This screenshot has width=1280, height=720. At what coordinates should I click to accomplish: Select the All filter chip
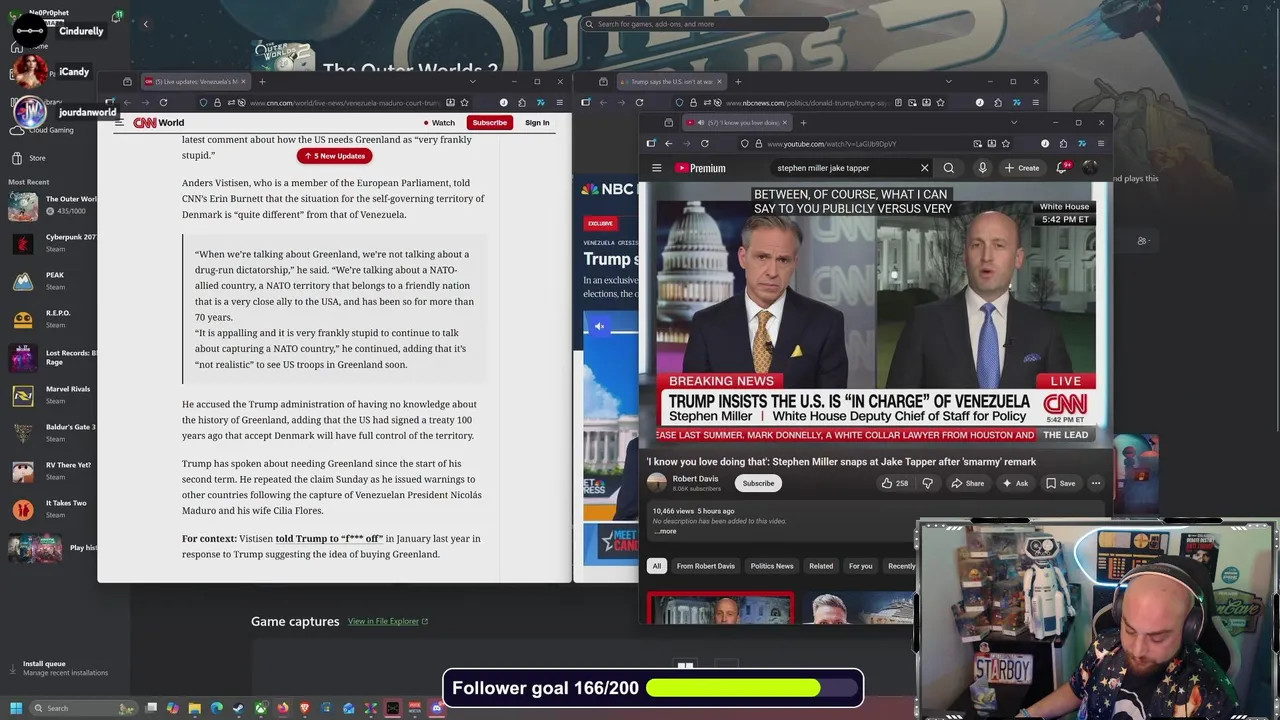657,566
